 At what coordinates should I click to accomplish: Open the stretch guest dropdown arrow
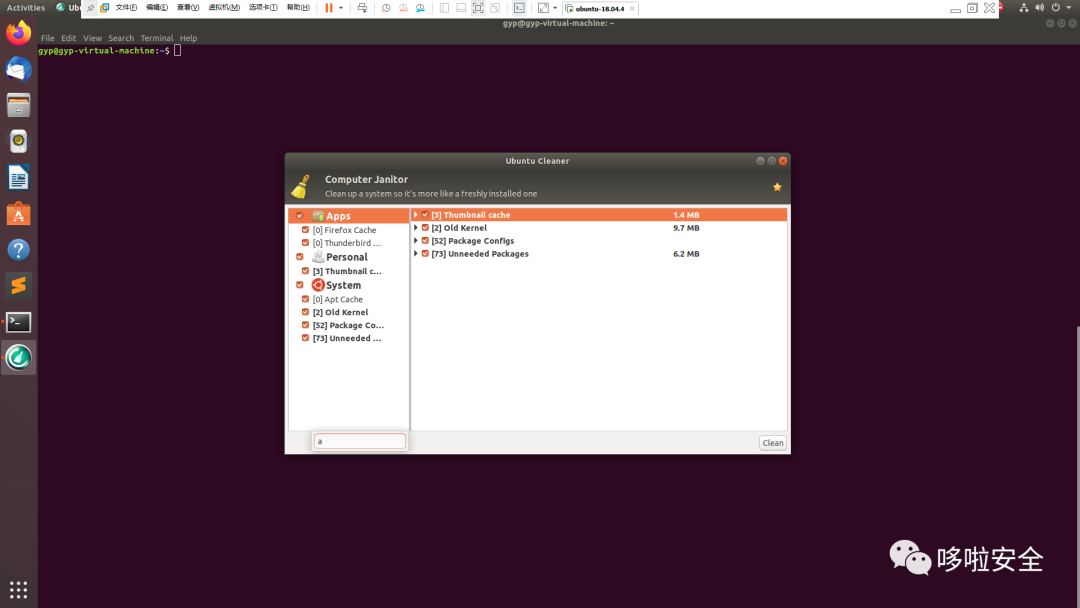coord(555,8)
